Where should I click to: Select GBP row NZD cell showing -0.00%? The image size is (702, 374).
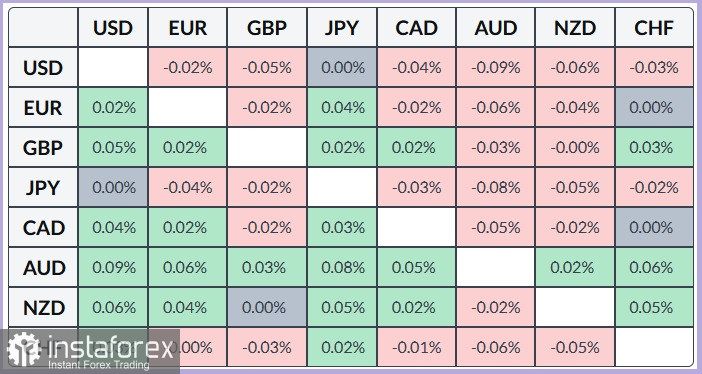coord(575,147)
